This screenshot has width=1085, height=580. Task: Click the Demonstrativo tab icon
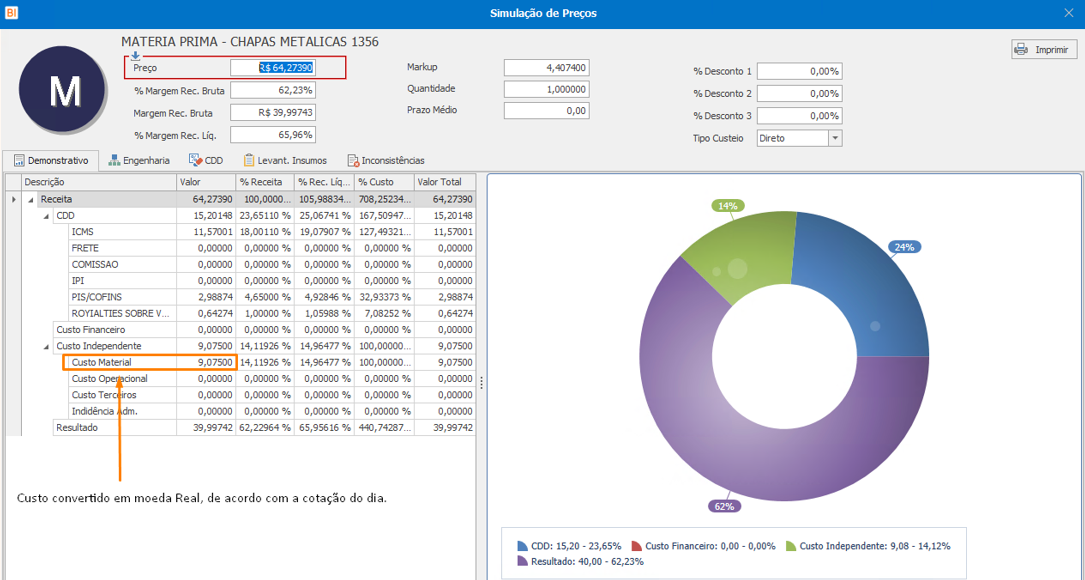[19, 161]
